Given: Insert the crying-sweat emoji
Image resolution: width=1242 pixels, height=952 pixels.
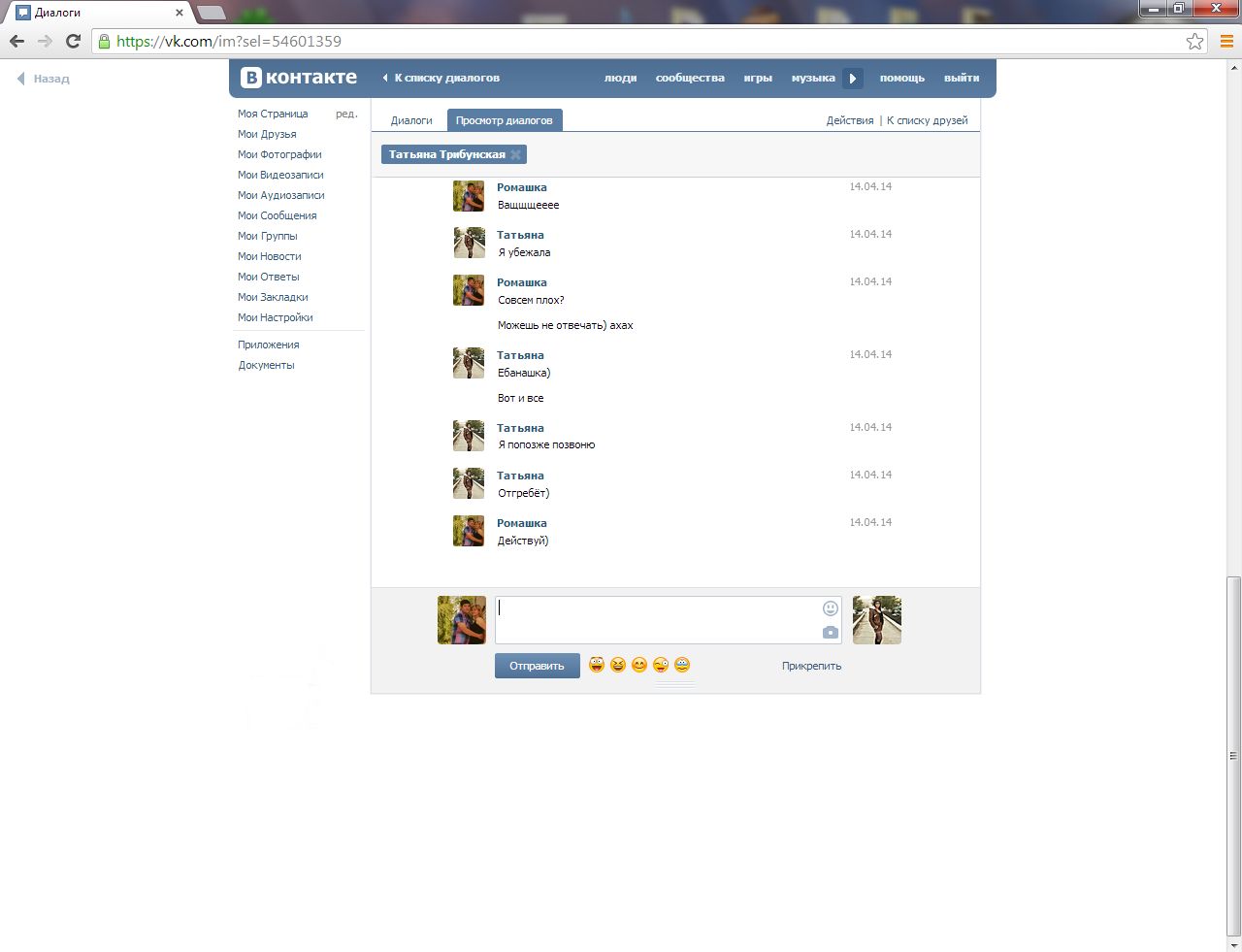Looking at the screenshot, I should 682,665.
